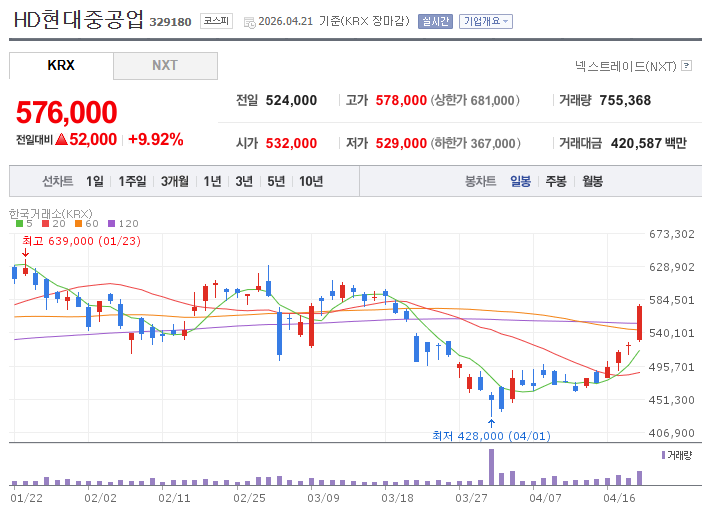
Task: Click the +9.92% change rate
Action: coord(156,139)
